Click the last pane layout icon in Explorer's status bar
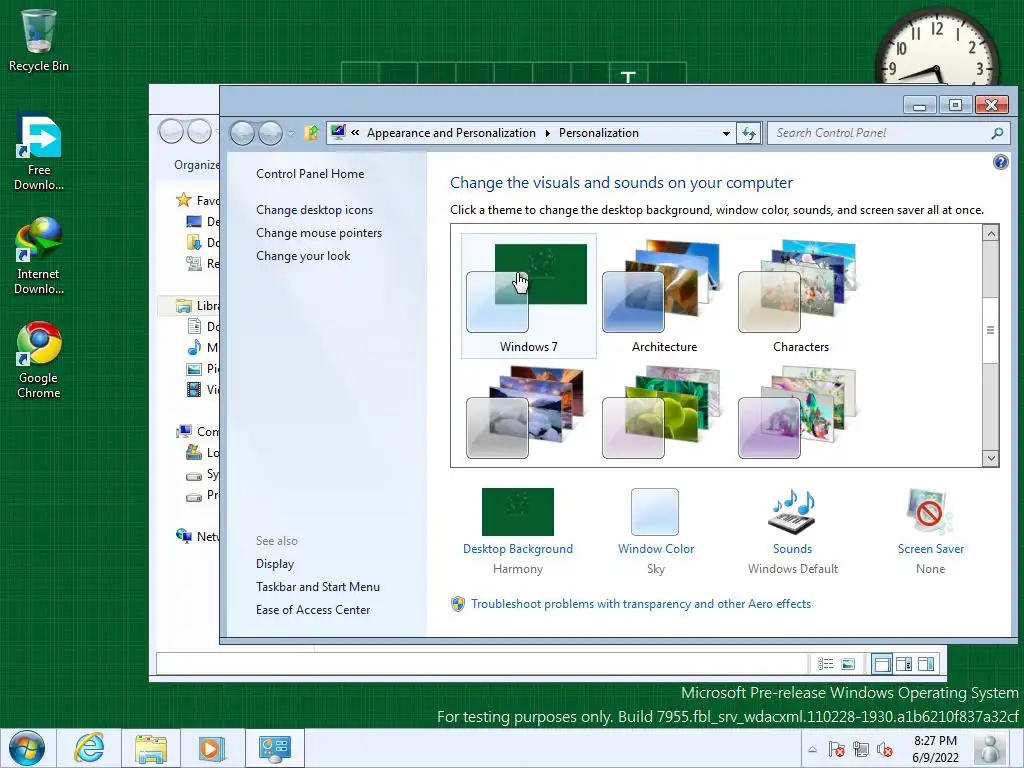Viewport: 1024px width, 768px height. [926, 665]
